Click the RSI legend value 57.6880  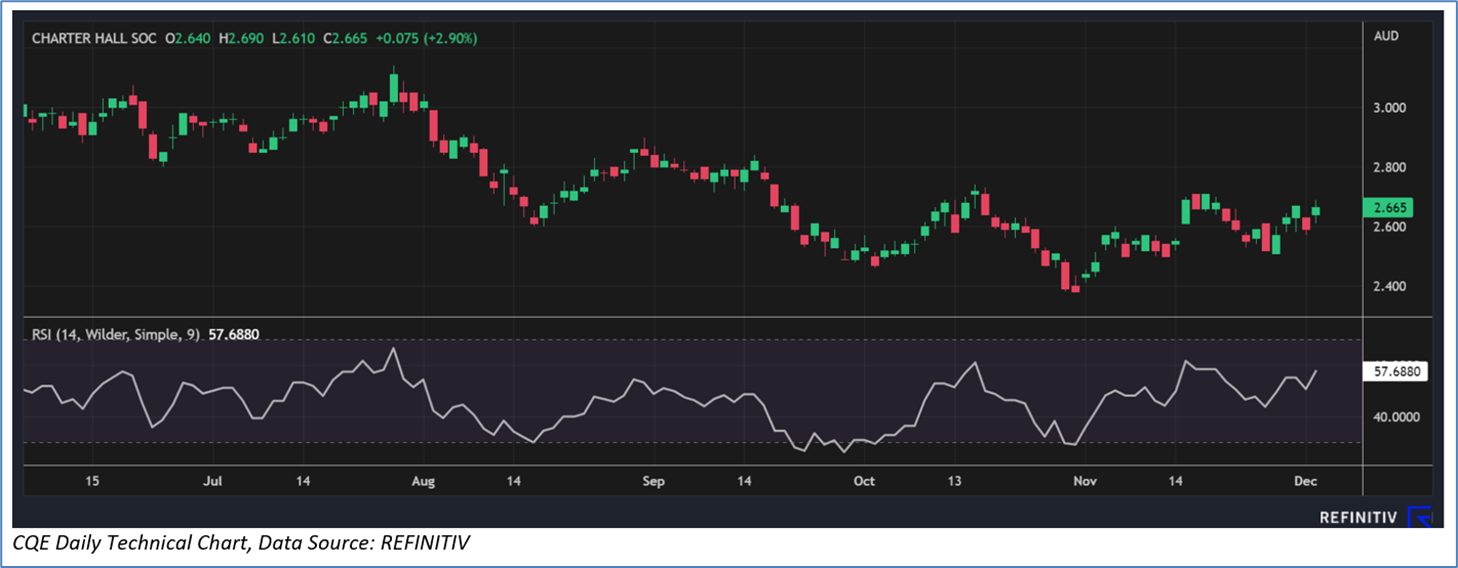pos(234,334)
